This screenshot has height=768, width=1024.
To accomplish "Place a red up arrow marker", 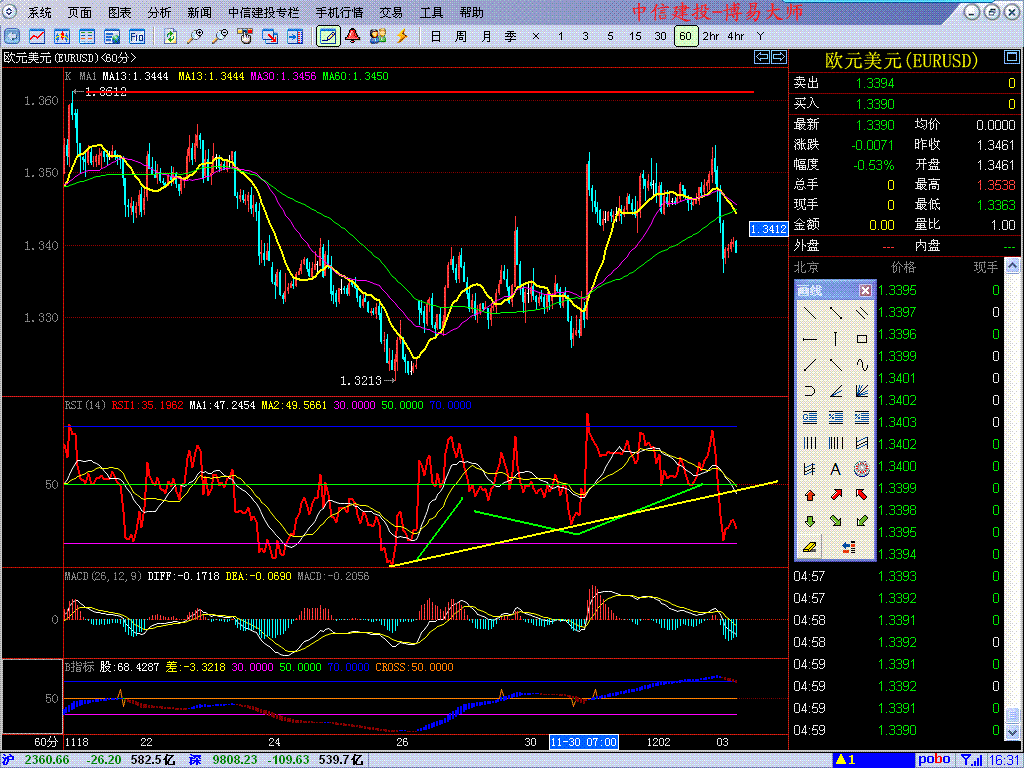I will (809, 495).
